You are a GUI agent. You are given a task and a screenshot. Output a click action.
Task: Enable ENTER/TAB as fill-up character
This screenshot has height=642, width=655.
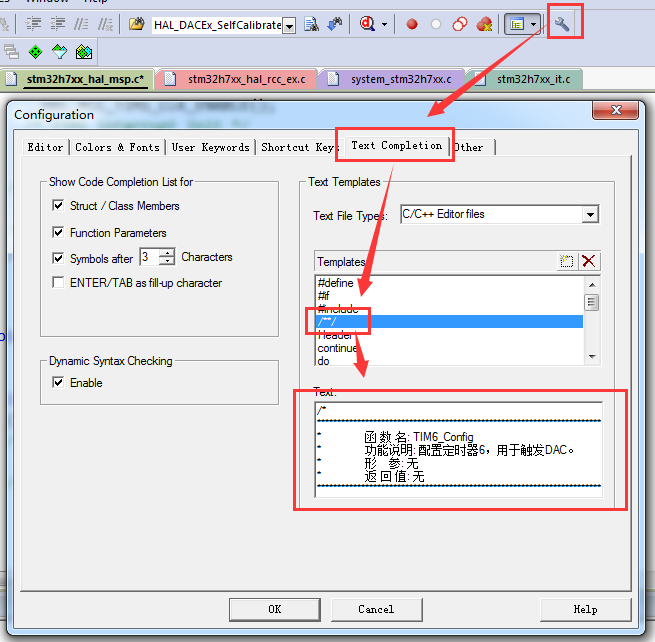click(58, 283)
